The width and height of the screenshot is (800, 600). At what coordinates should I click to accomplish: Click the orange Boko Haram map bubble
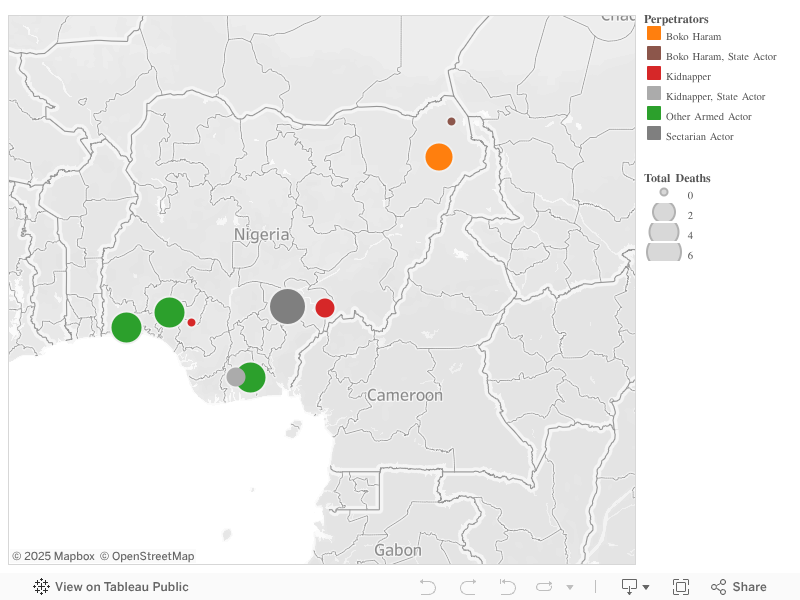(x=439, y=157)
